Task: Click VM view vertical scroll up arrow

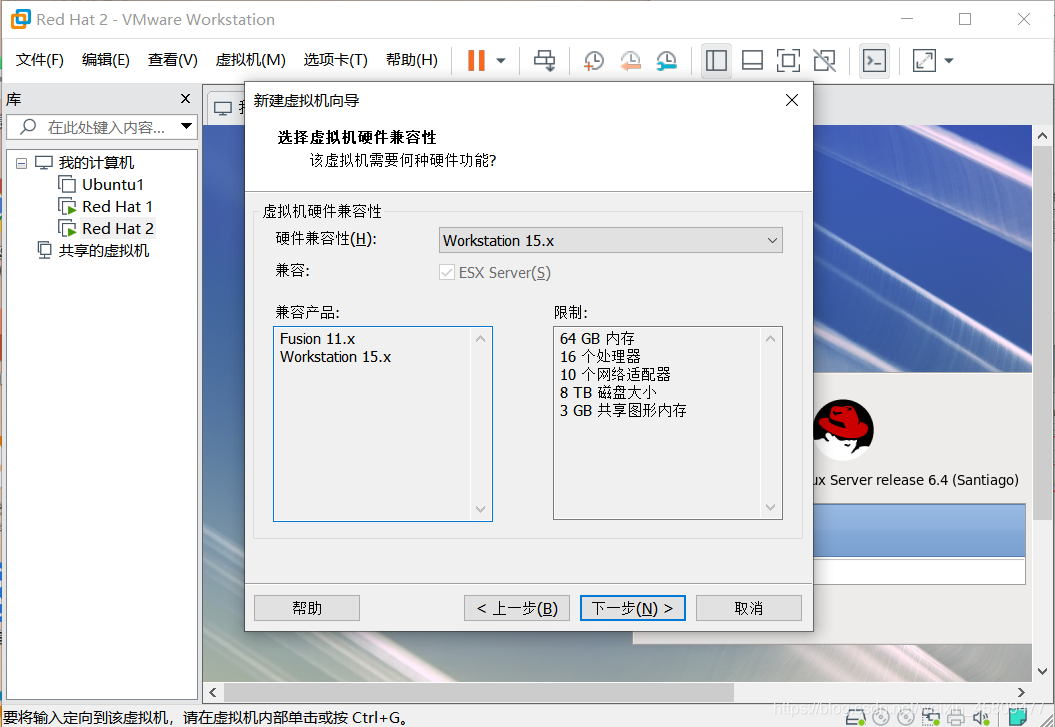Action: [x=1042, y=135]
